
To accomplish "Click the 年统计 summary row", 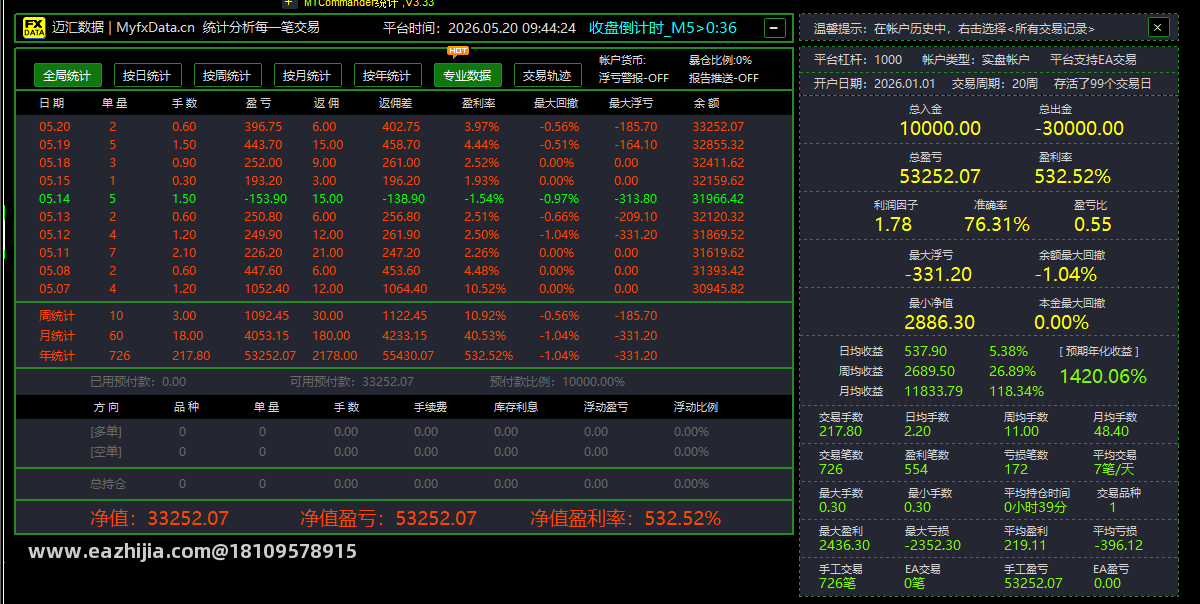I will pyautogui.click(x=404, y=355).
